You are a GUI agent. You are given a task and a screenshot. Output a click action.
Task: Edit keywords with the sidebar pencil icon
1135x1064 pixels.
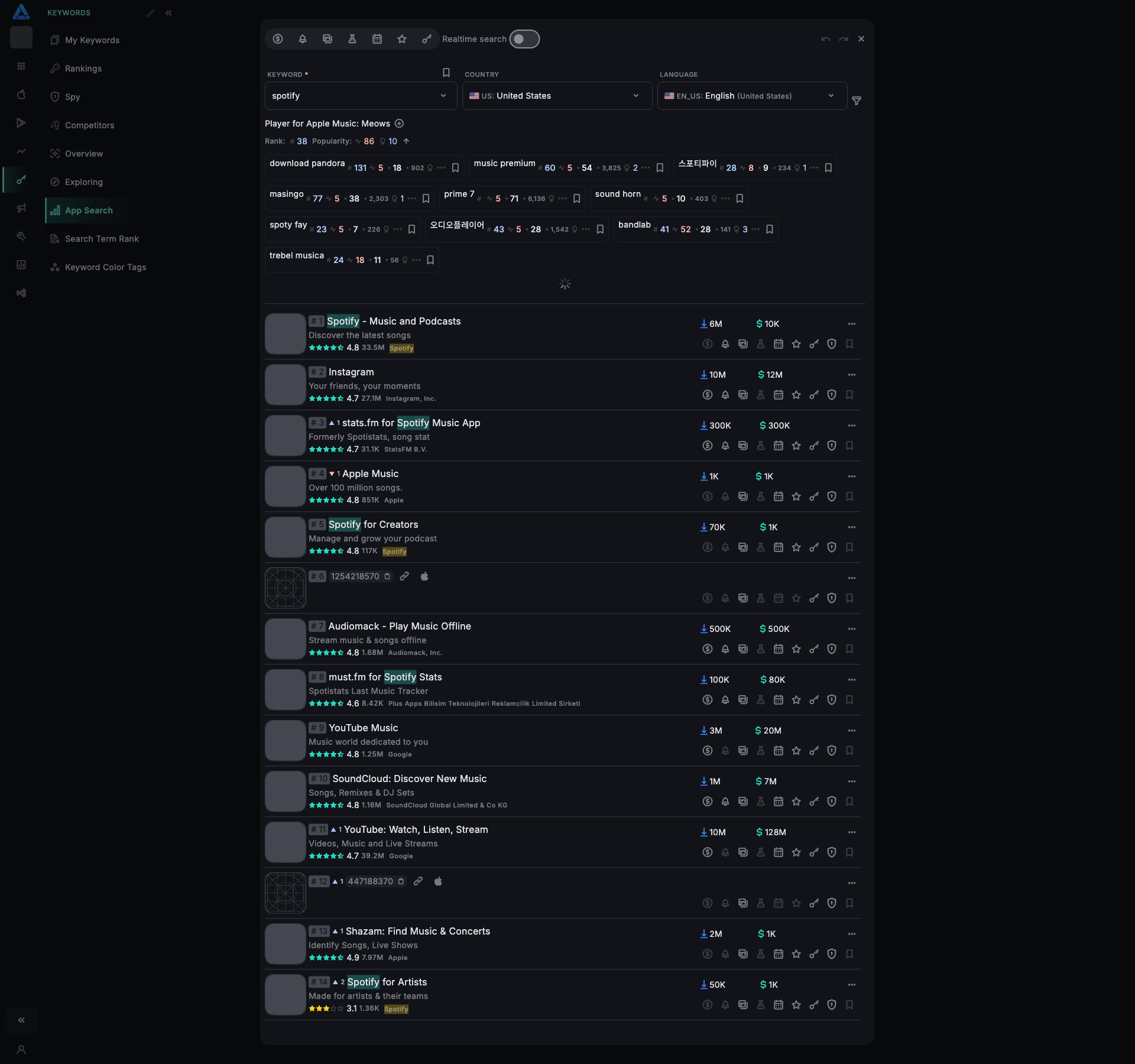[151, 12]
